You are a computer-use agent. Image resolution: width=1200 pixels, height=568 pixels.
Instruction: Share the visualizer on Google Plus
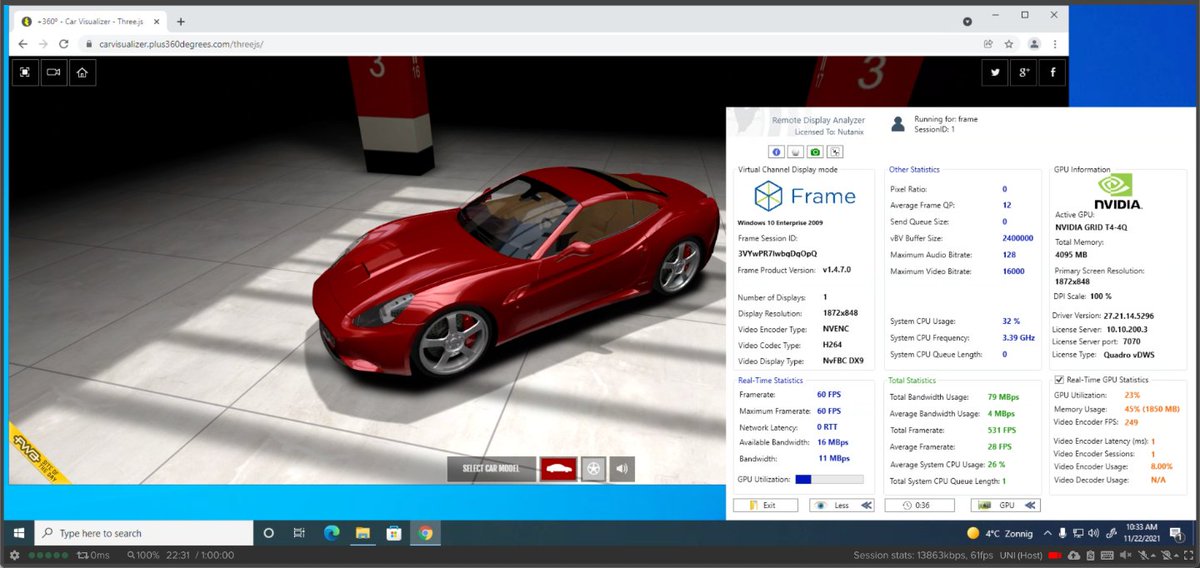pos(1024,72)
